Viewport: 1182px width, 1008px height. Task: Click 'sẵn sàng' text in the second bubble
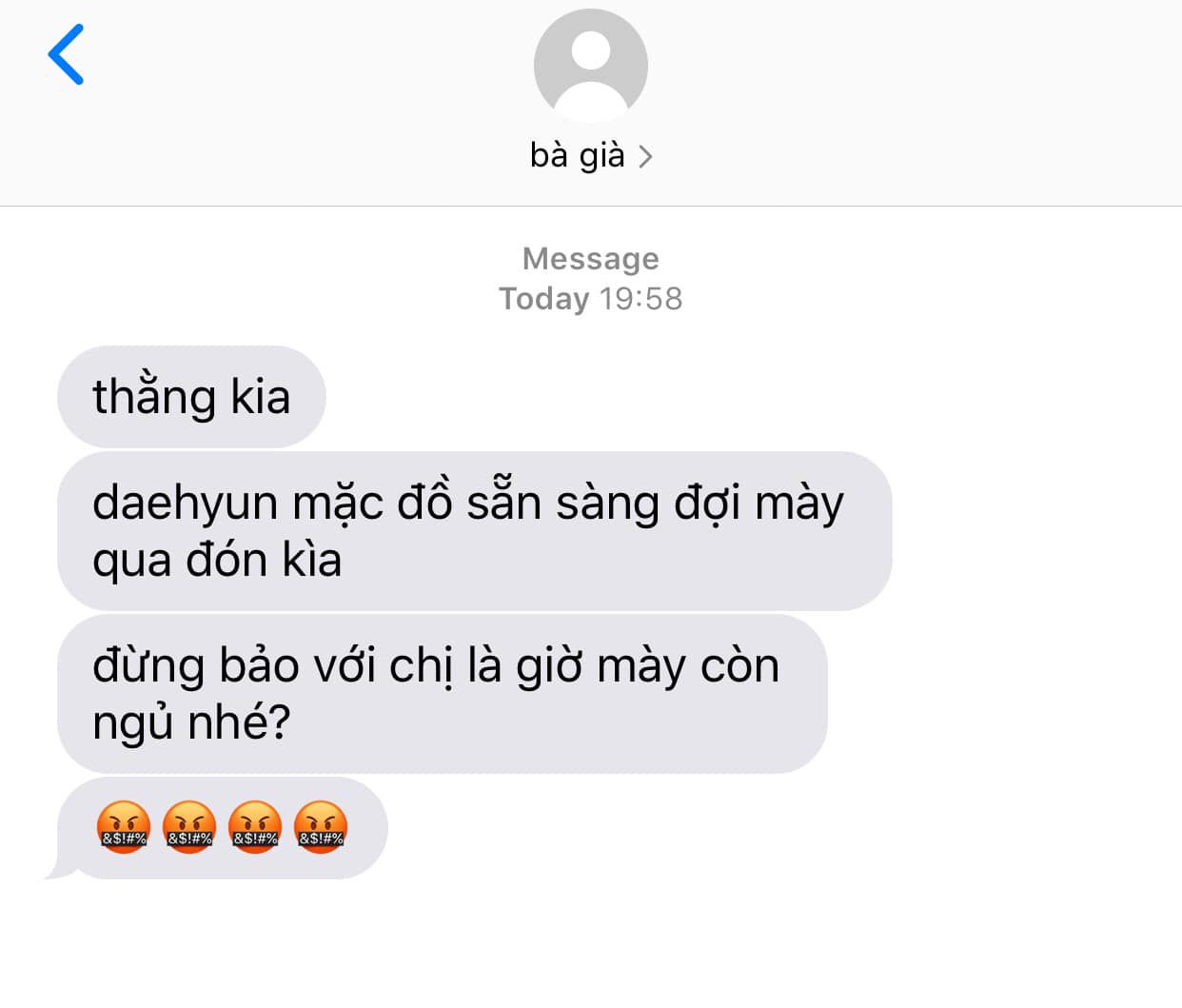(x=562, y=504)
